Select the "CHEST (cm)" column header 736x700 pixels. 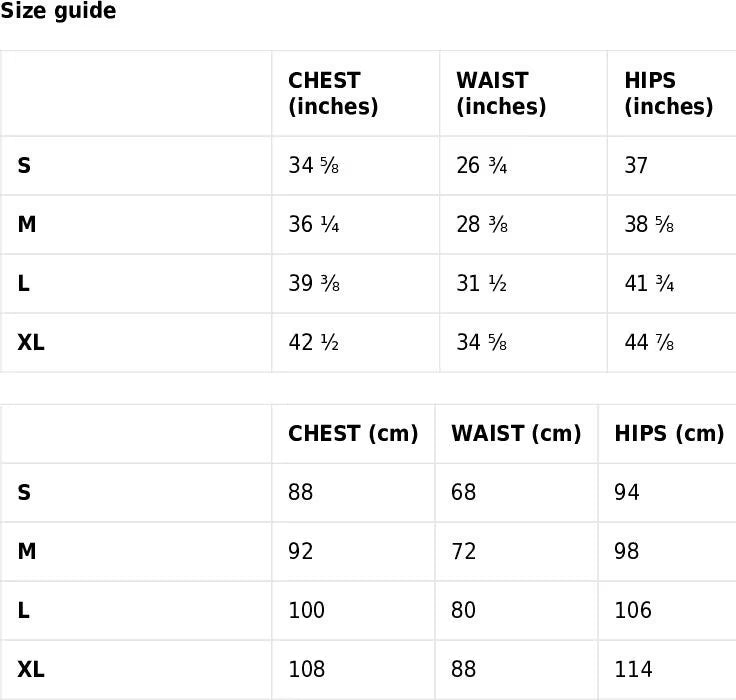353,434
